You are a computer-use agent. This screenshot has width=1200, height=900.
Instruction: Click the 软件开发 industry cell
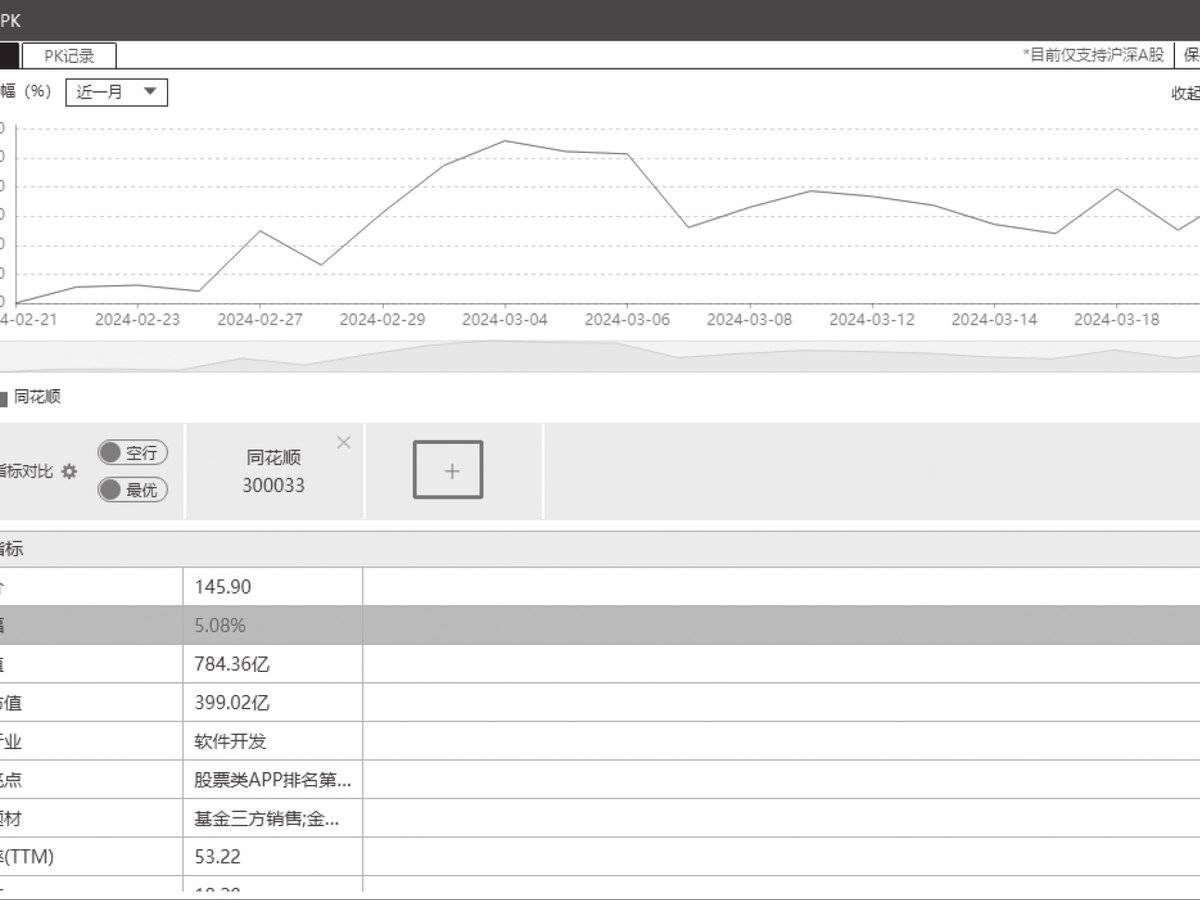point(272,741)
